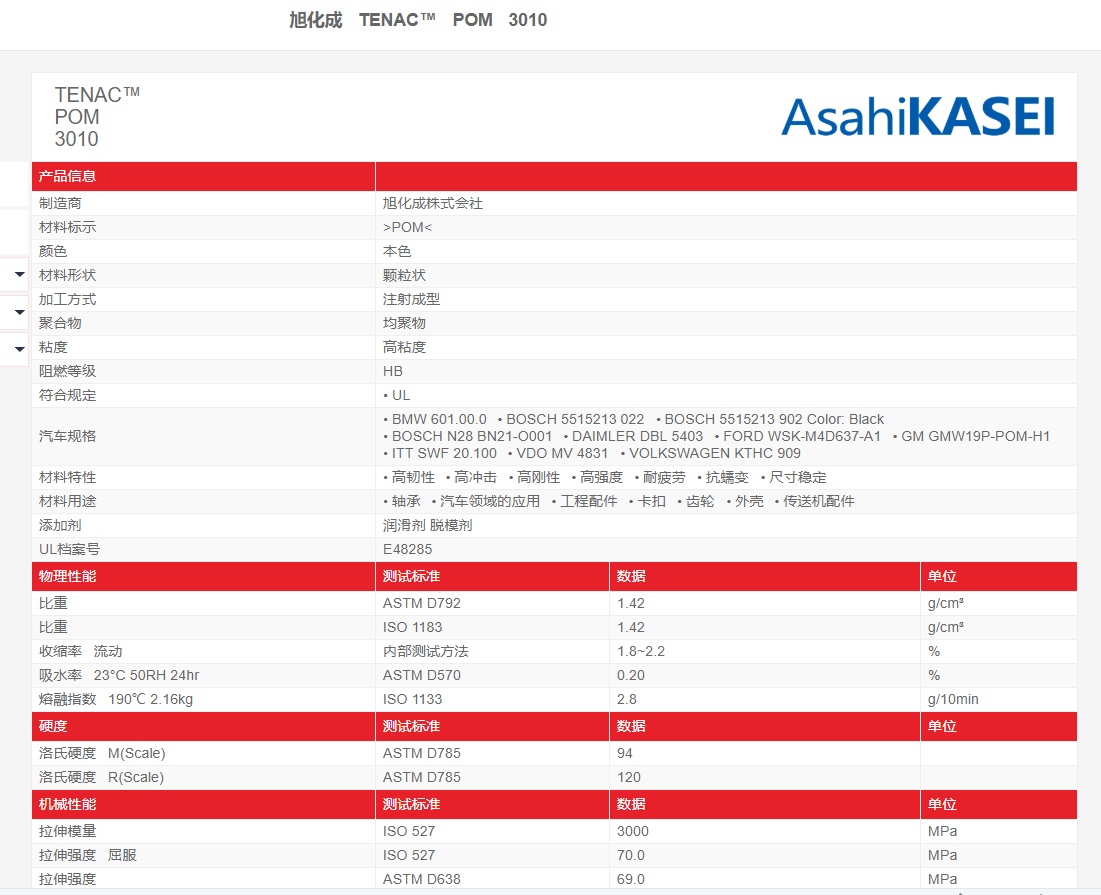Viewport: 1101px width, 895px height.
Task: Select the water absorption value "0.20"
Action: [x=631, y=675]
